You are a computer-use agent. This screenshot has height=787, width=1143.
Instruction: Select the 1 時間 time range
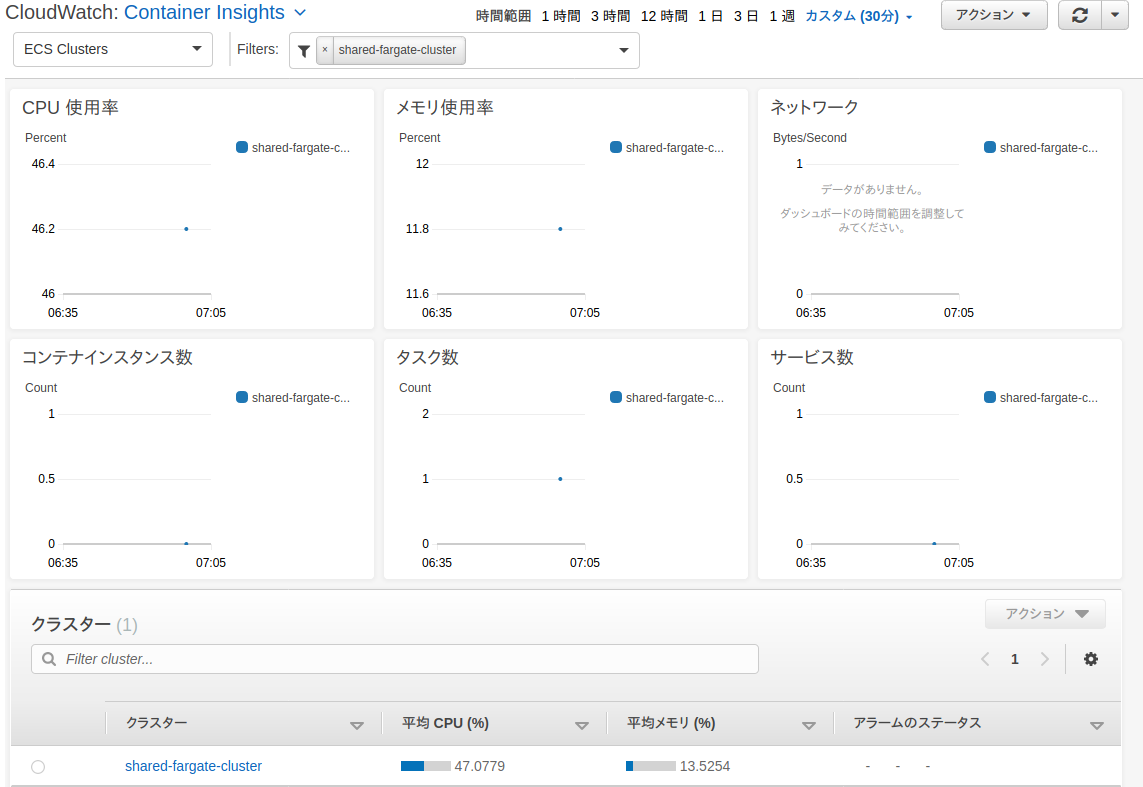click(561, 16)
